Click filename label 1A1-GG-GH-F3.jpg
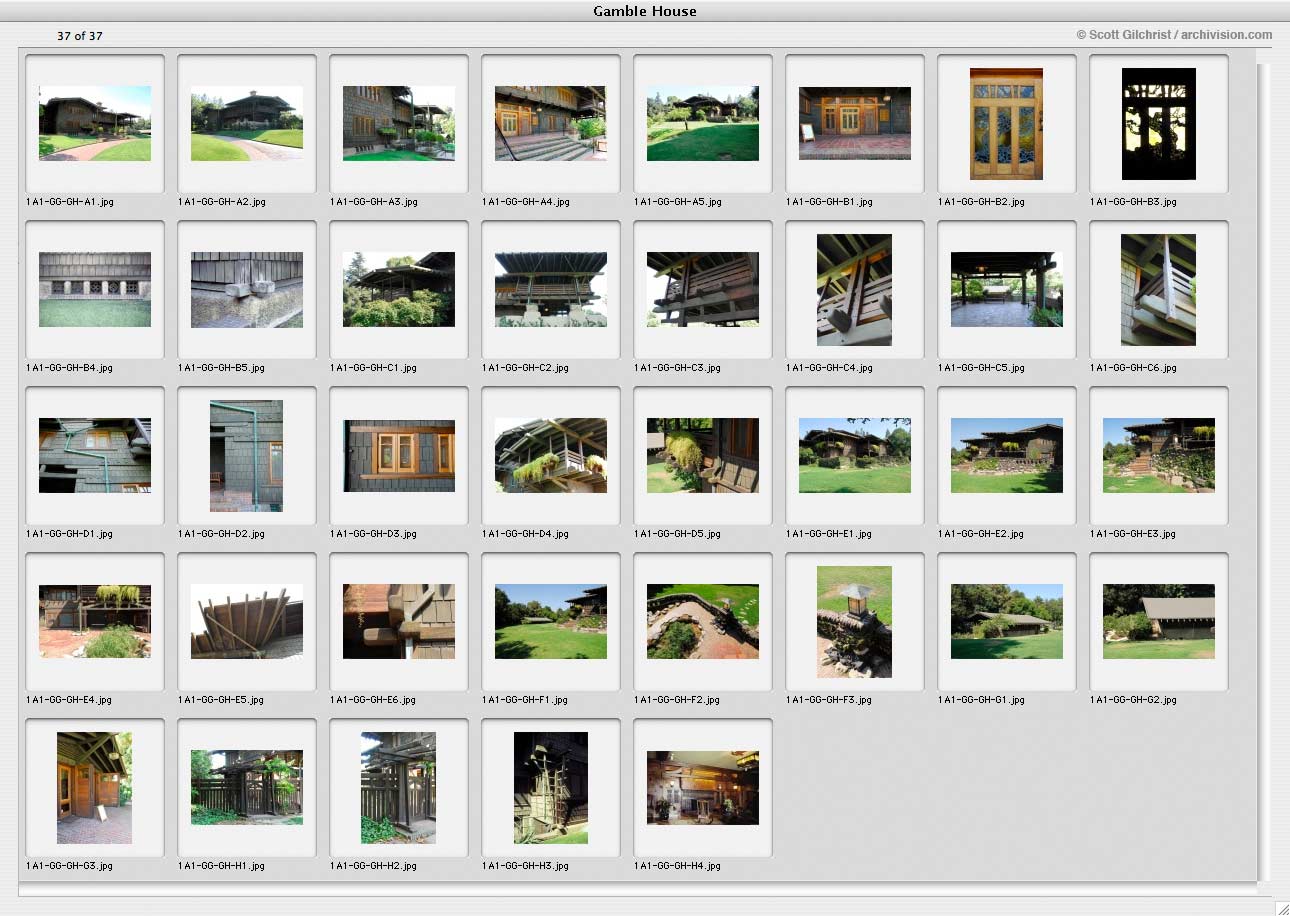This screenshot has height=916, width=1290. coord(830,700)
